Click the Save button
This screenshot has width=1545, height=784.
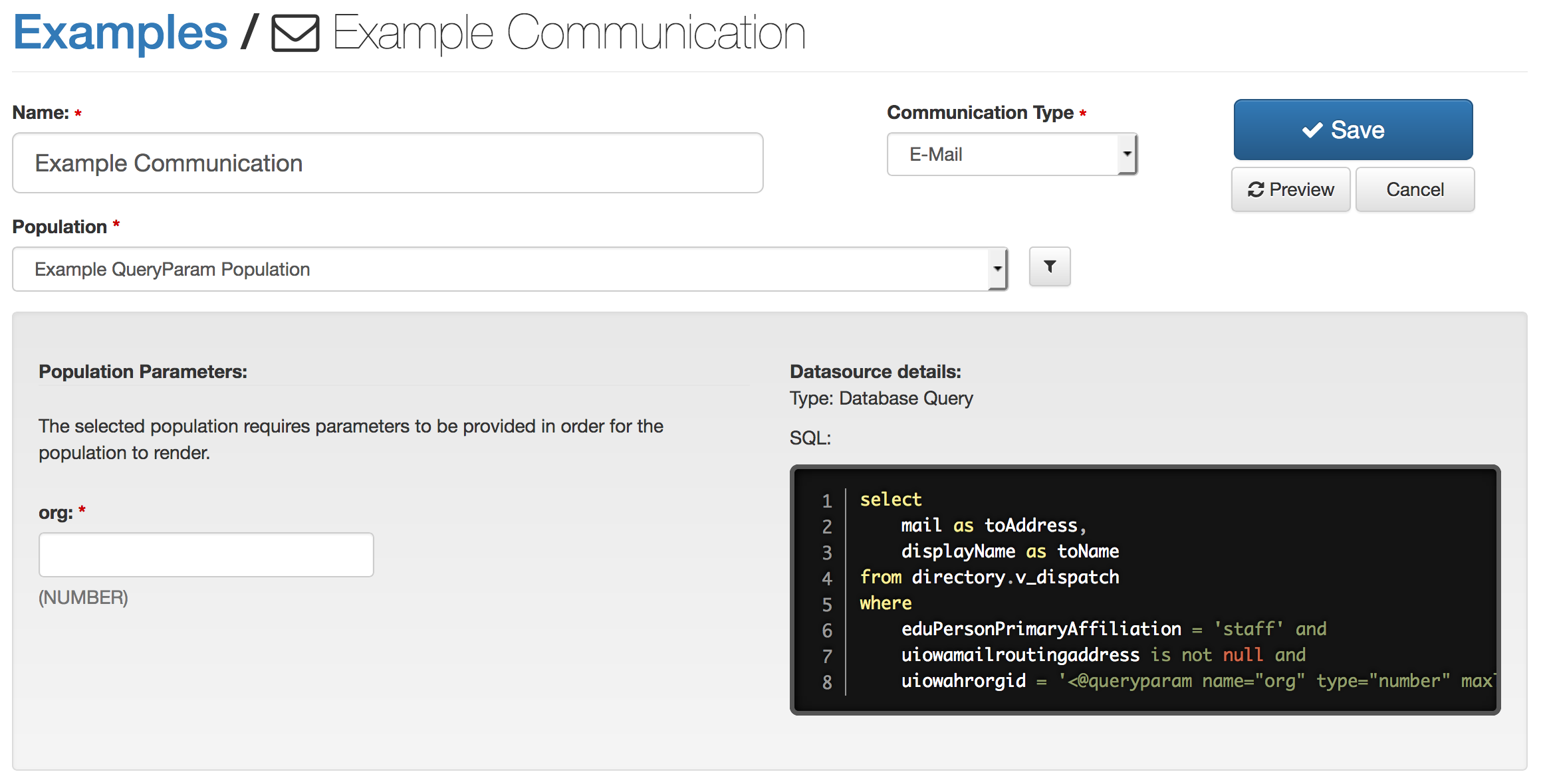point(1353,130)
